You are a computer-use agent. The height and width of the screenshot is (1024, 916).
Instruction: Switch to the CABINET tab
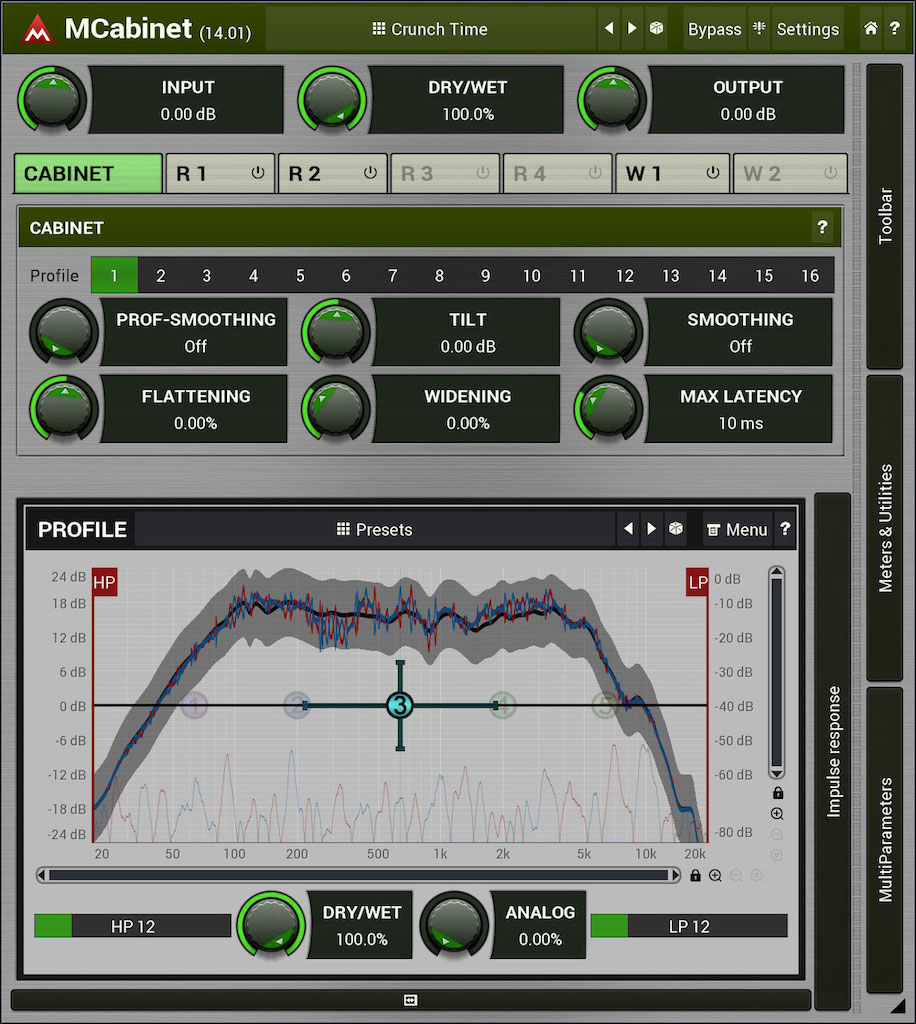88,173
